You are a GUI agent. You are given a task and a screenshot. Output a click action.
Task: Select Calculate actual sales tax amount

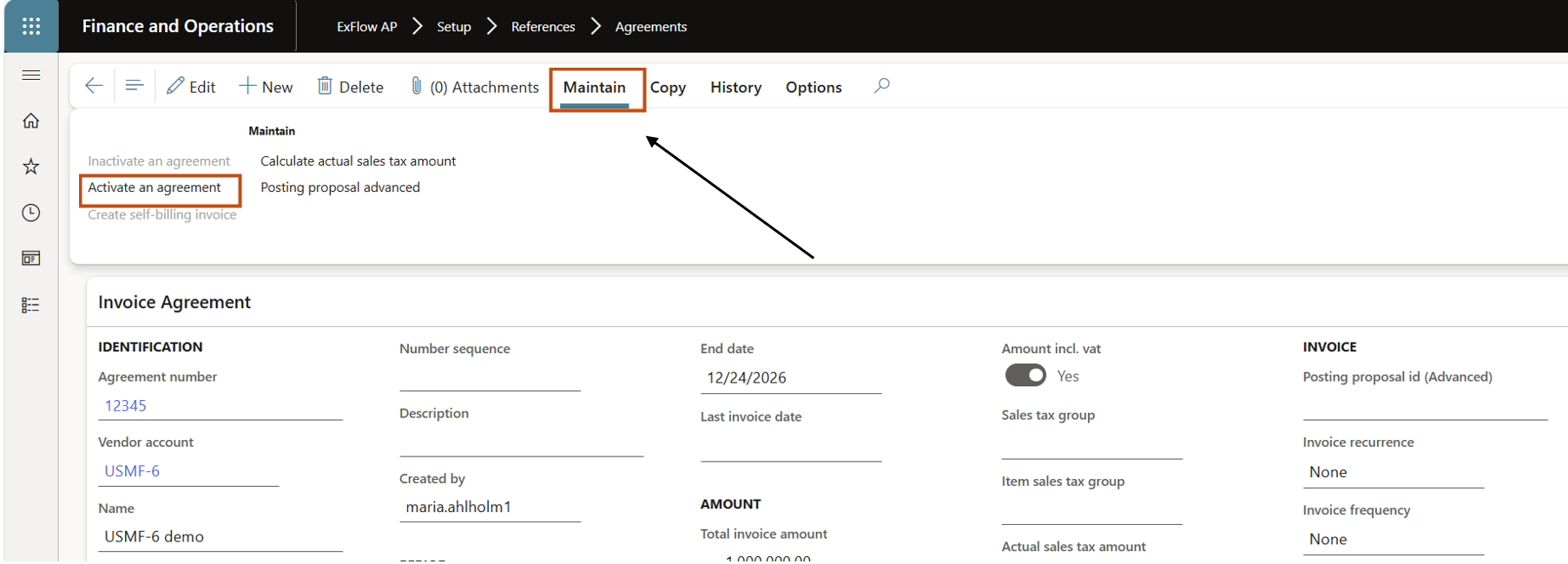click(358, 161)
